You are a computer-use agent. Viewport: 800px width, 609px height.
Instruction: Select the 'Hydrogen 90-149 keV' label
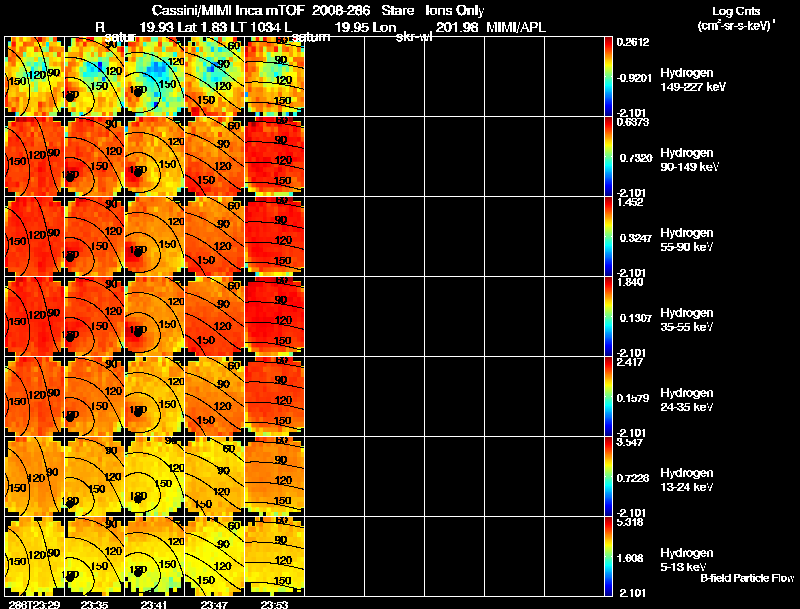click(x=690, y=160)
